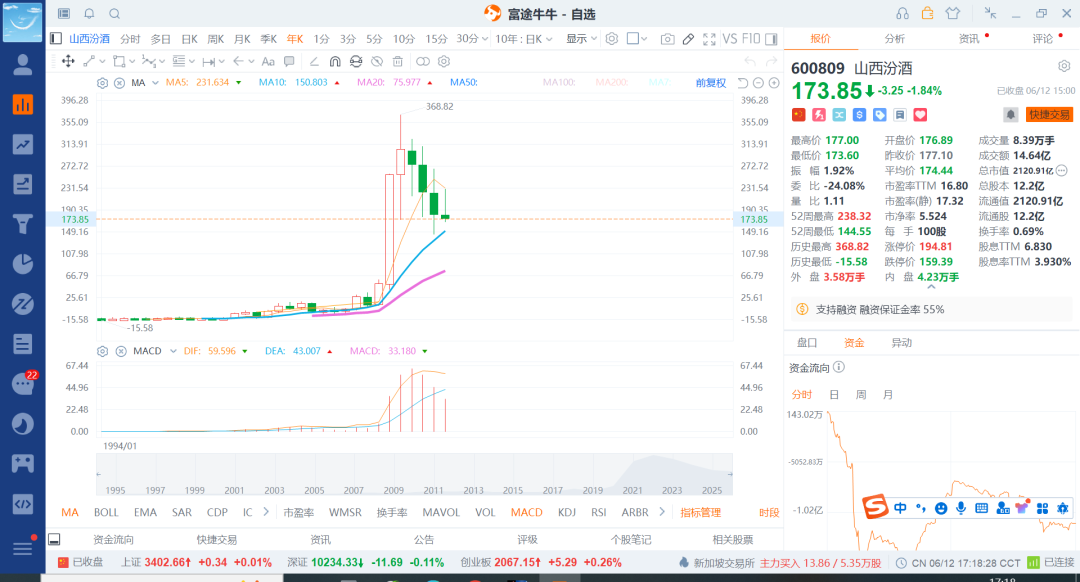Open the 评级 ratings bottom tab

(527, 540)
